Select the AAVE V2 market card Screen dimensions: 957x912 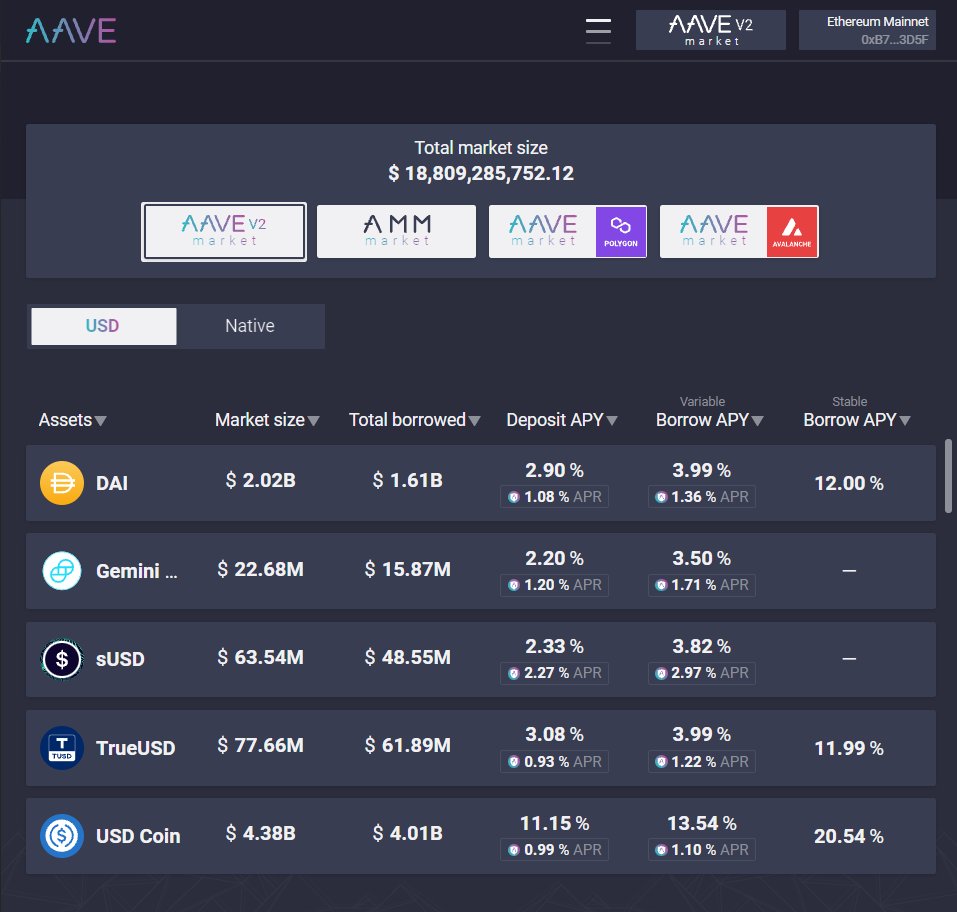(224, 231)
